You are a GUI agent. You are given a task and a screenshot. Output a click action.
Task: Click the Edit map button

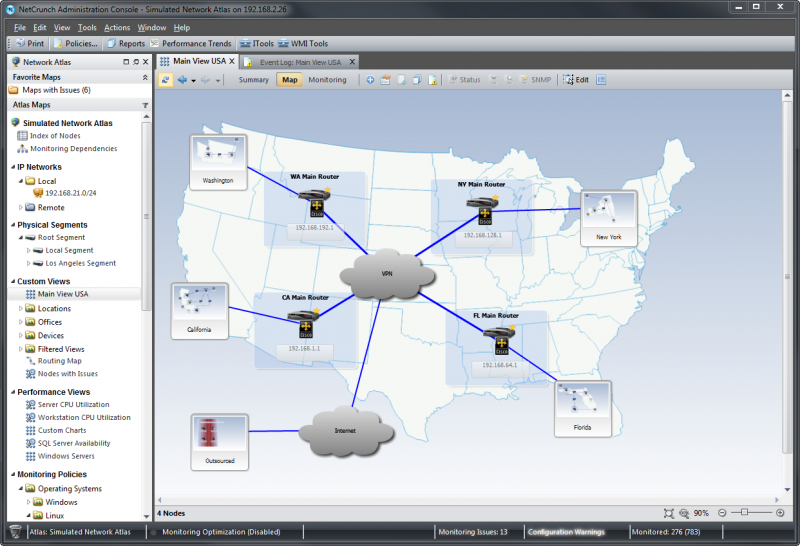coord(576,80)
